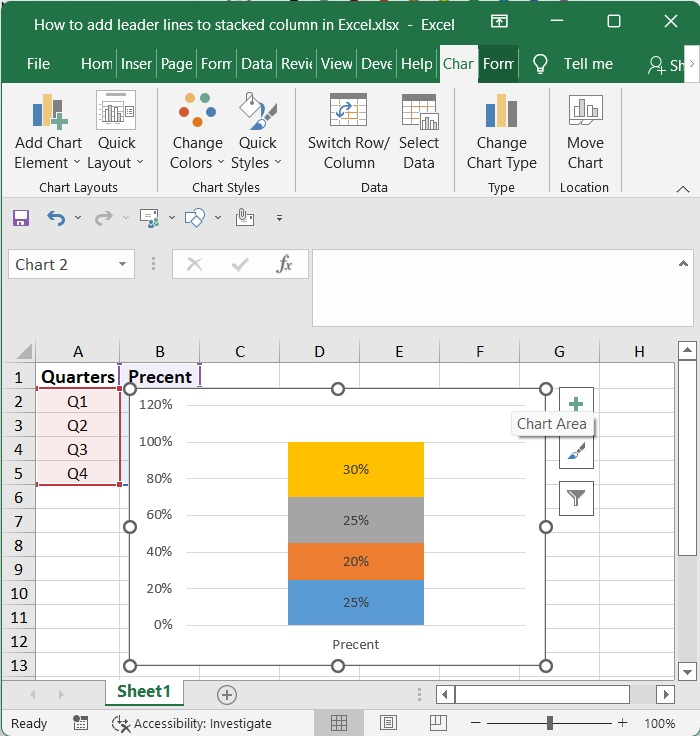
Task: Click the quick access icon right of Redo
Action: click(149, 218)
